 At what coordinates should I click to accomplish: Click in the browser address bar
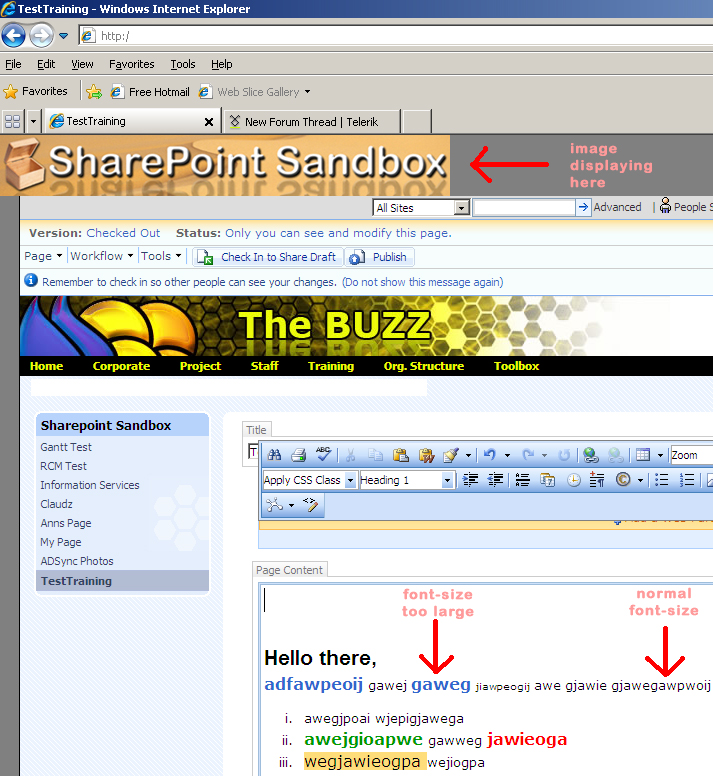click(396, 36)
